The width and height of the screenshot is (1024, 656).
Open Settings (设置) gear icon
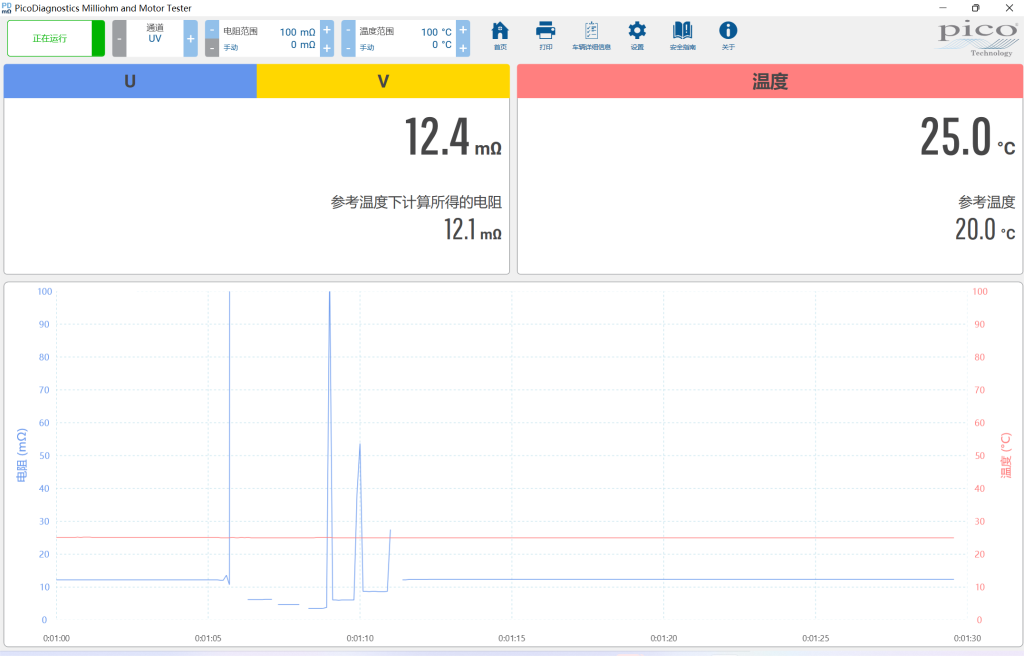[637, 36]
